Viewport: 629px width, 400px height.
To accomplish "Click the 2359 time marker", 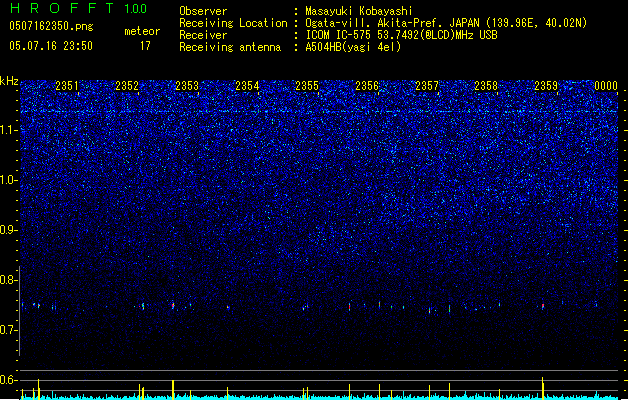I will pyautogui.click(x=546, y=86).
